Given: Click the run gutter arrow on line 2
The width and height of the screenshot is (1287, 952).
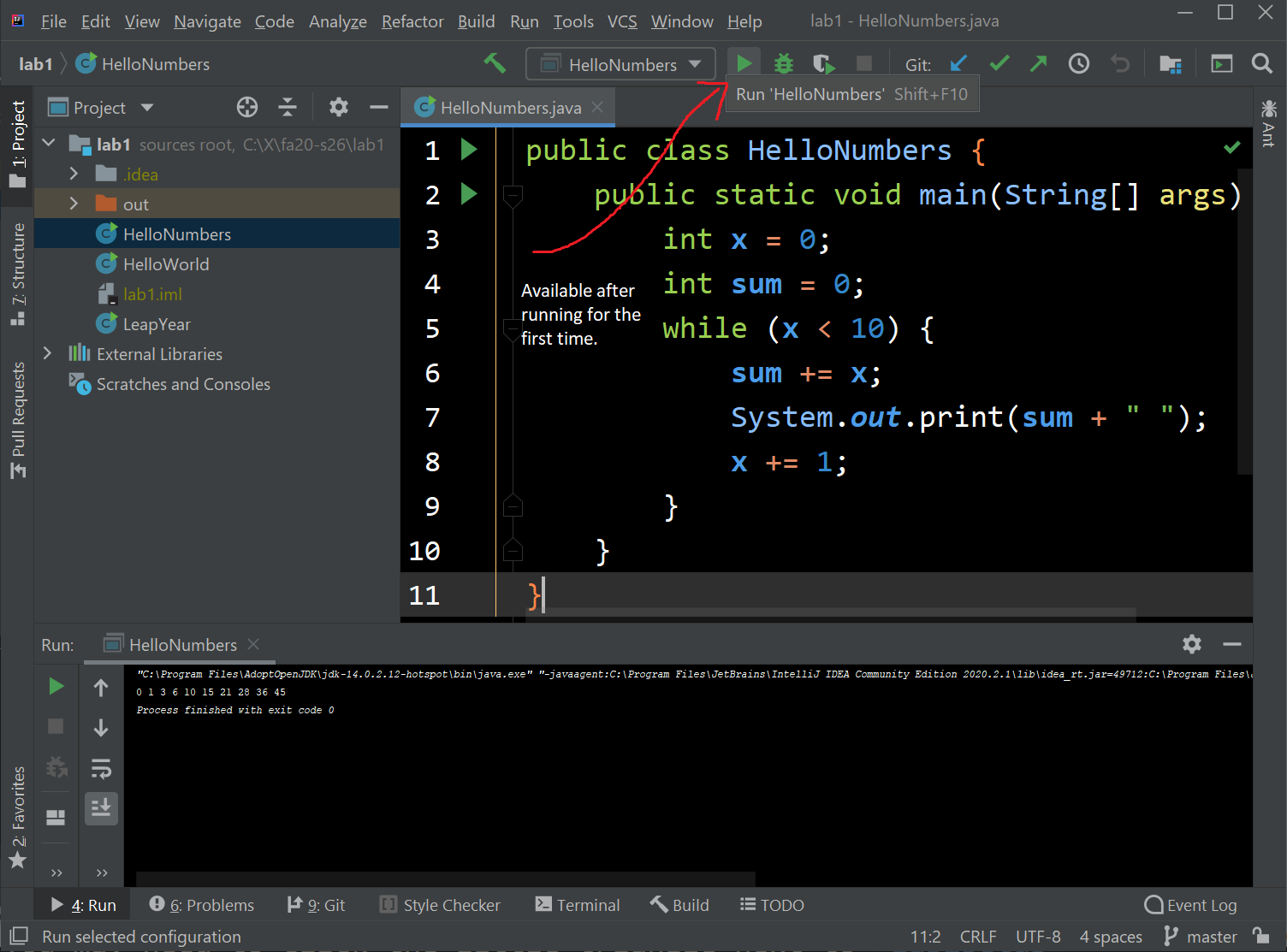Looking at the screenshot, I should (x=469, y=194).
